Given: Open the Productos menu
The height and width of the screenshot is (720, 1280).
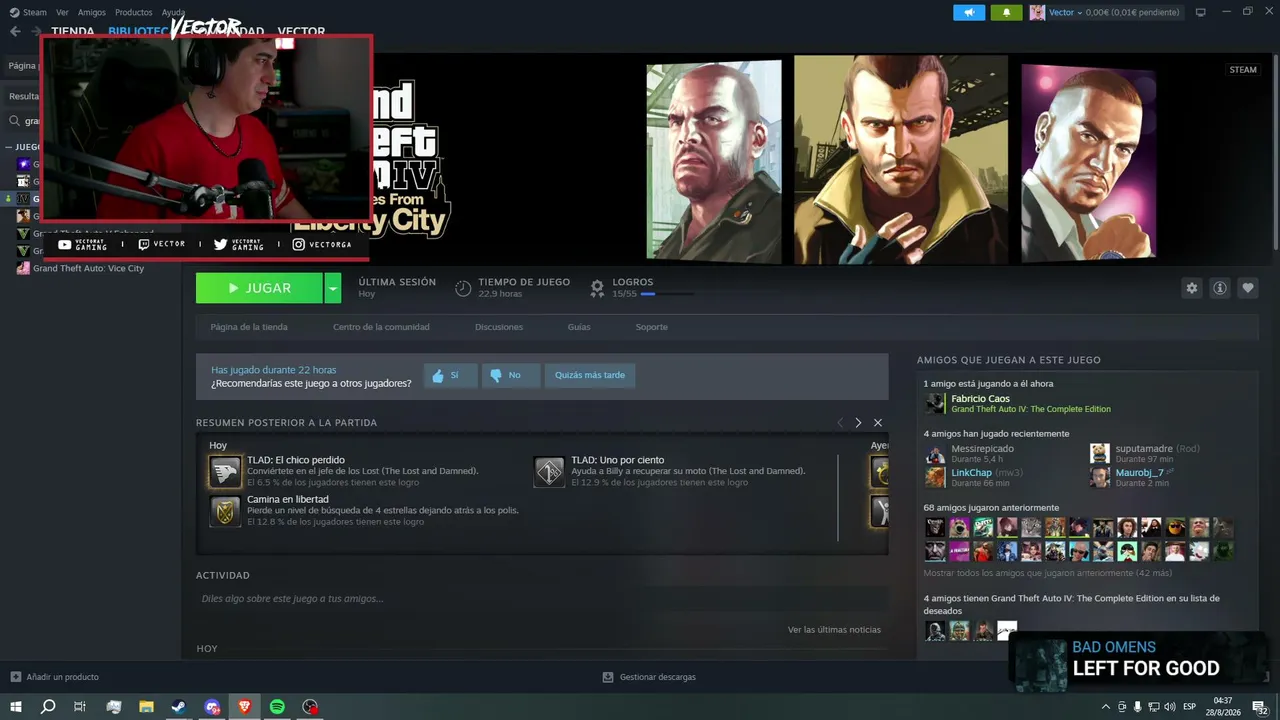Looking at the screenshot, I should tap(134, 12).
